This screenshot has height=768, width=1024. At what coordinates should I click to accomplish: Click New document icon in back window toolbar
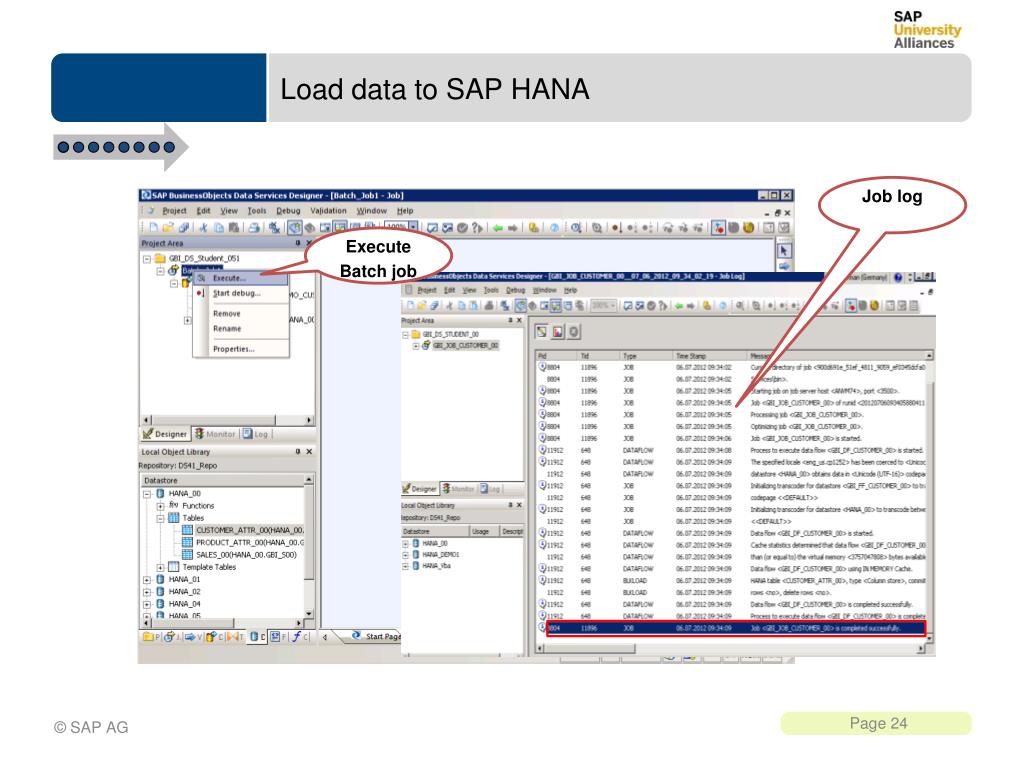pyautogui.click(x=153, y=227)
